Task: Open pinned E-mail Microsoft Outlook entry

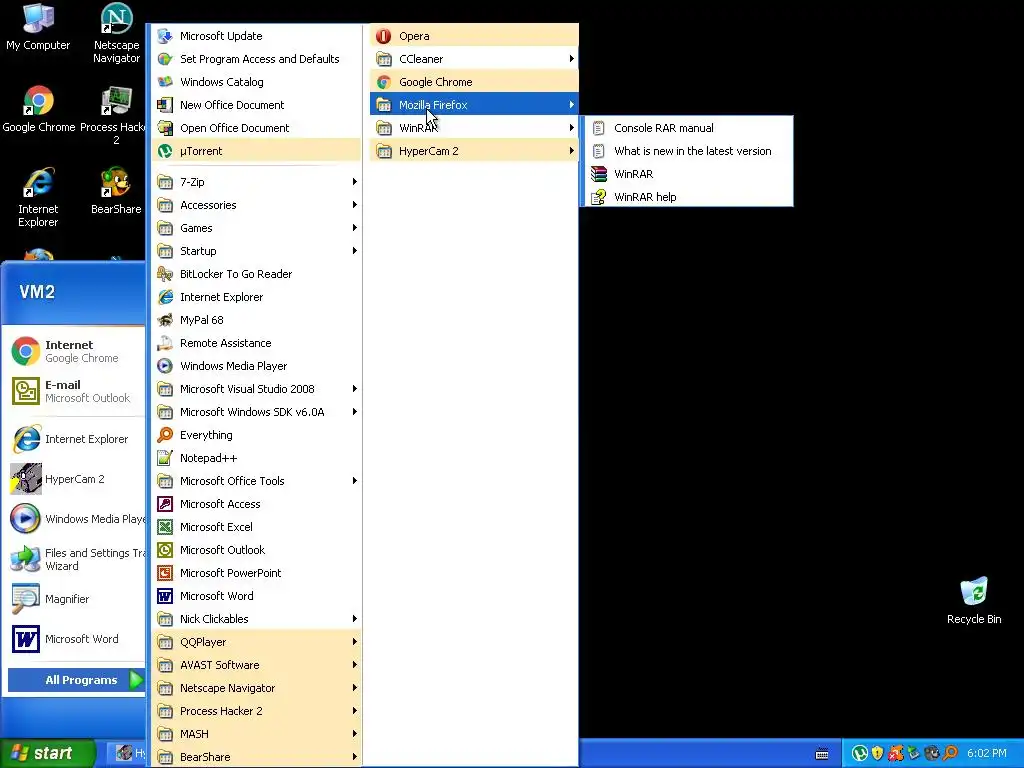Action: click(x=76, y=391)
